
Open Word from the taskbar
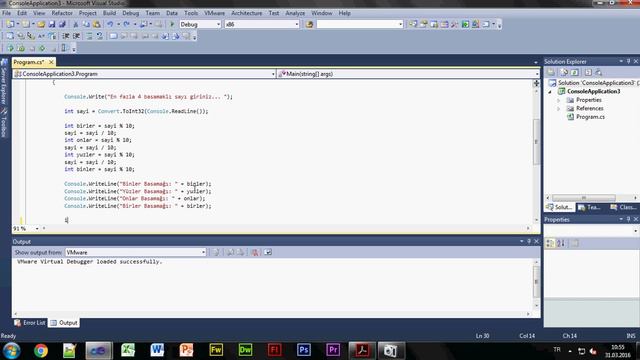click(x=157, y=351)
